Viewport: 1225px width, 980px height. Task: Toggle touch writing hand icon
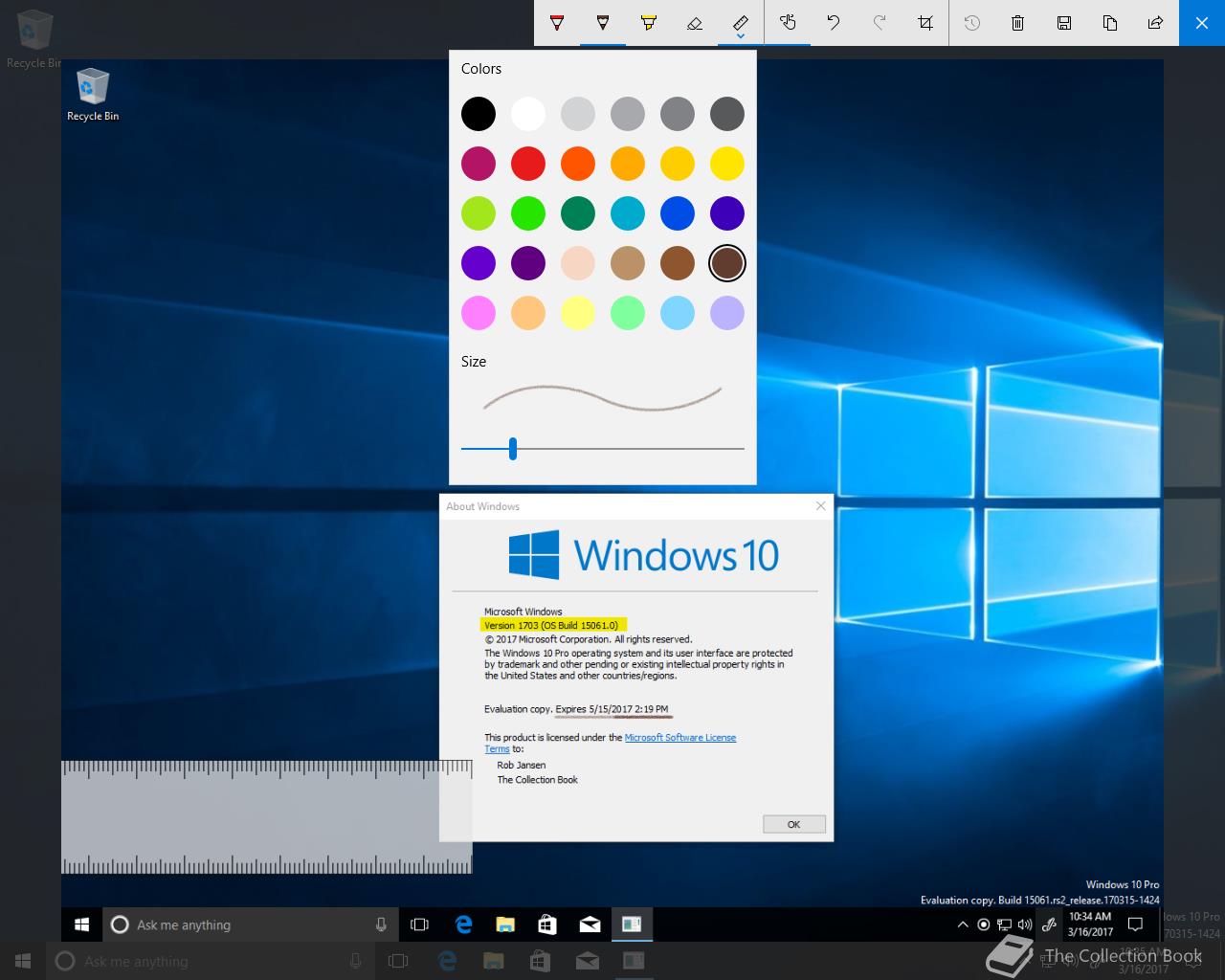pyautogui.click(x=788, y=23)
